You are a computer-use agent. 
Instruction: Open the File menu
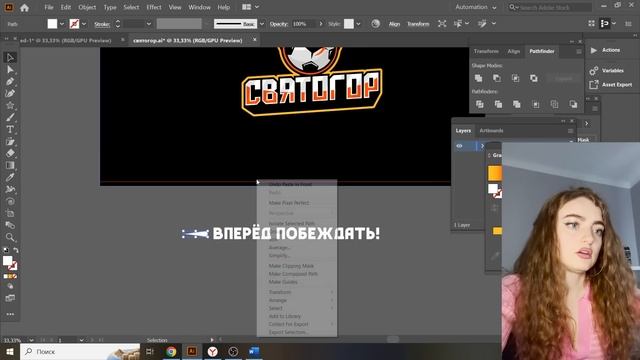[x=49, y=7]
